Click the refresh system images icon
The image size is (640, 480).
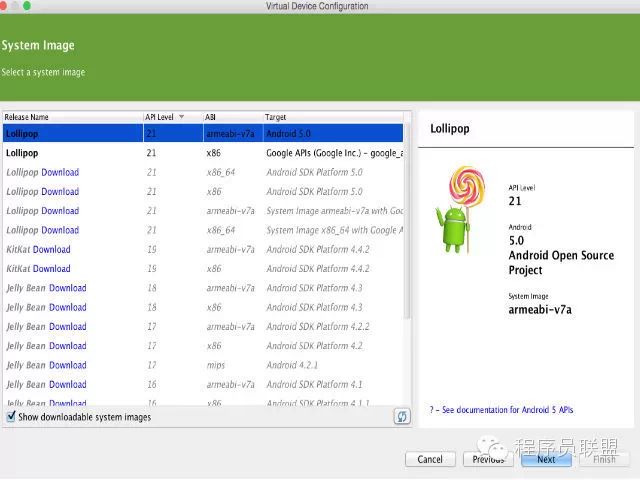click(402, 416)
